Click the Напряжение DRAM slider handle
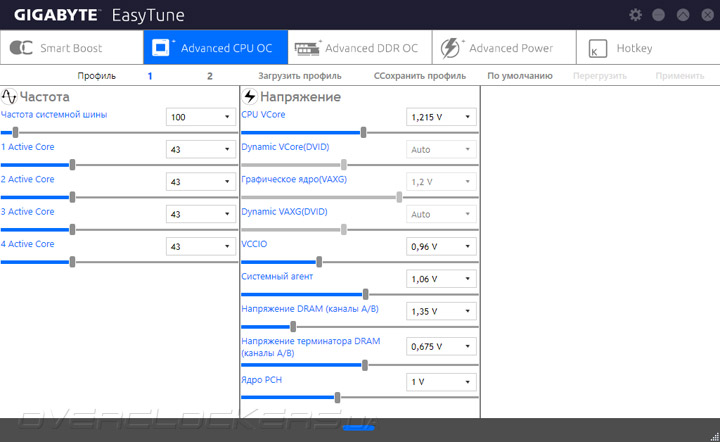Screen dimensions: 720x442 pyautogui.click(x=293, y=327)
